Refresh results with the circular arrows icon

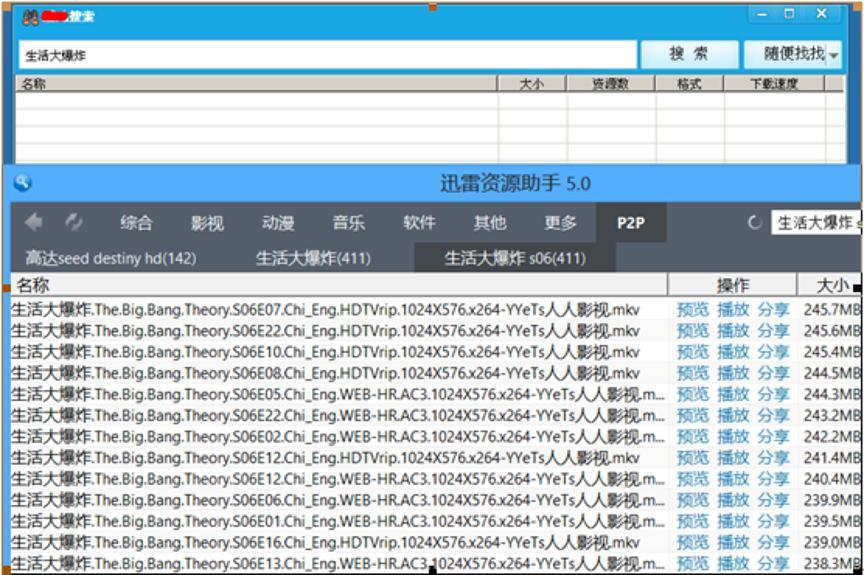tap(74, 223)
